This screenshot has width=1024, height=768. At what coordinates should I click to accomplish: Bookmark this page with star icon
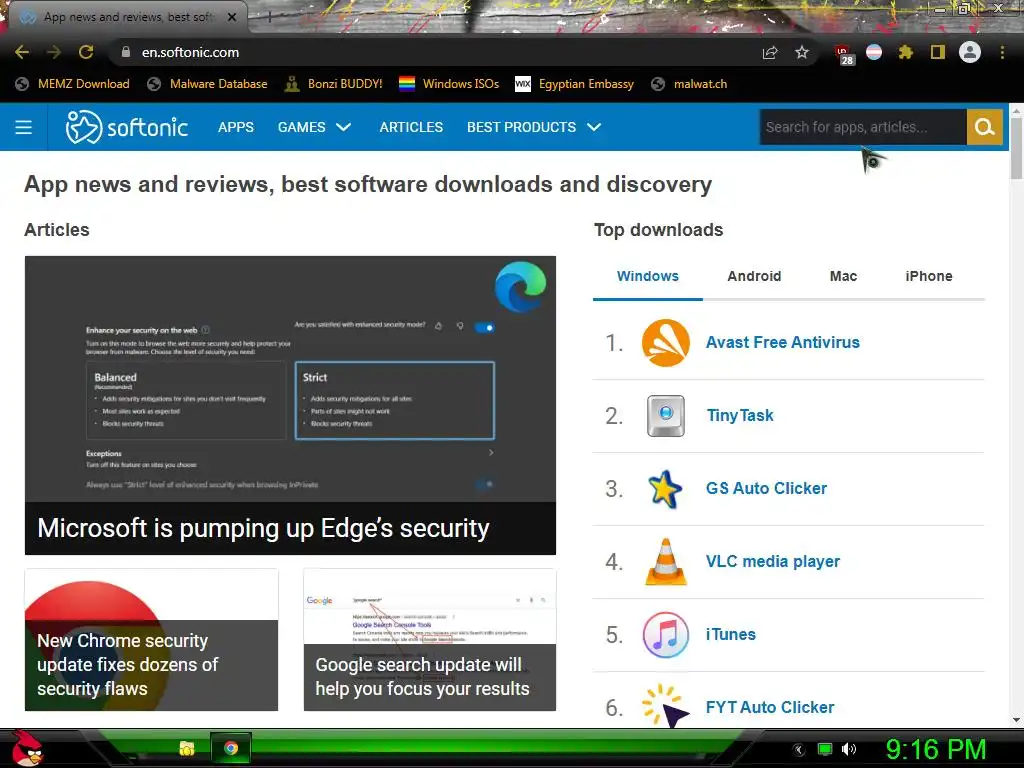tap(802, 52)
